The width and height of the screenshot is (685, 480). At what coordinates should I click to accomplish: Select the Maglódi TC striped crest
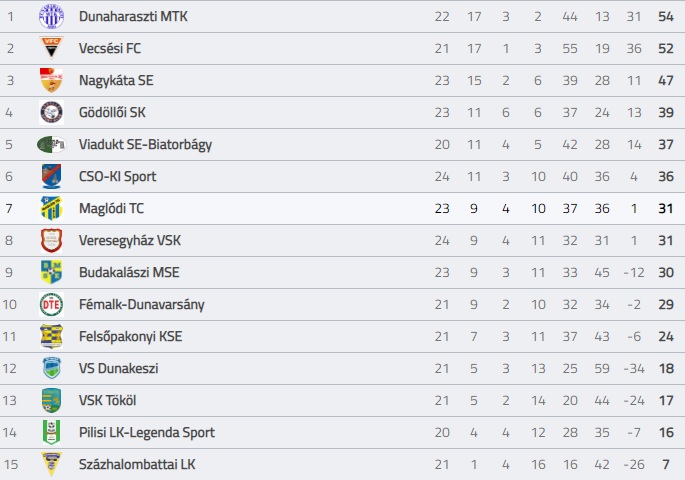(x=52, y=208)
